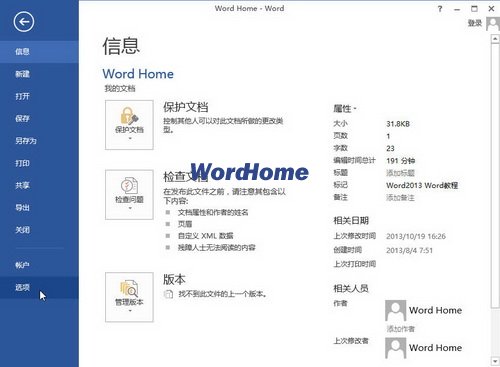Click the editing time 191 分钟

400,161
